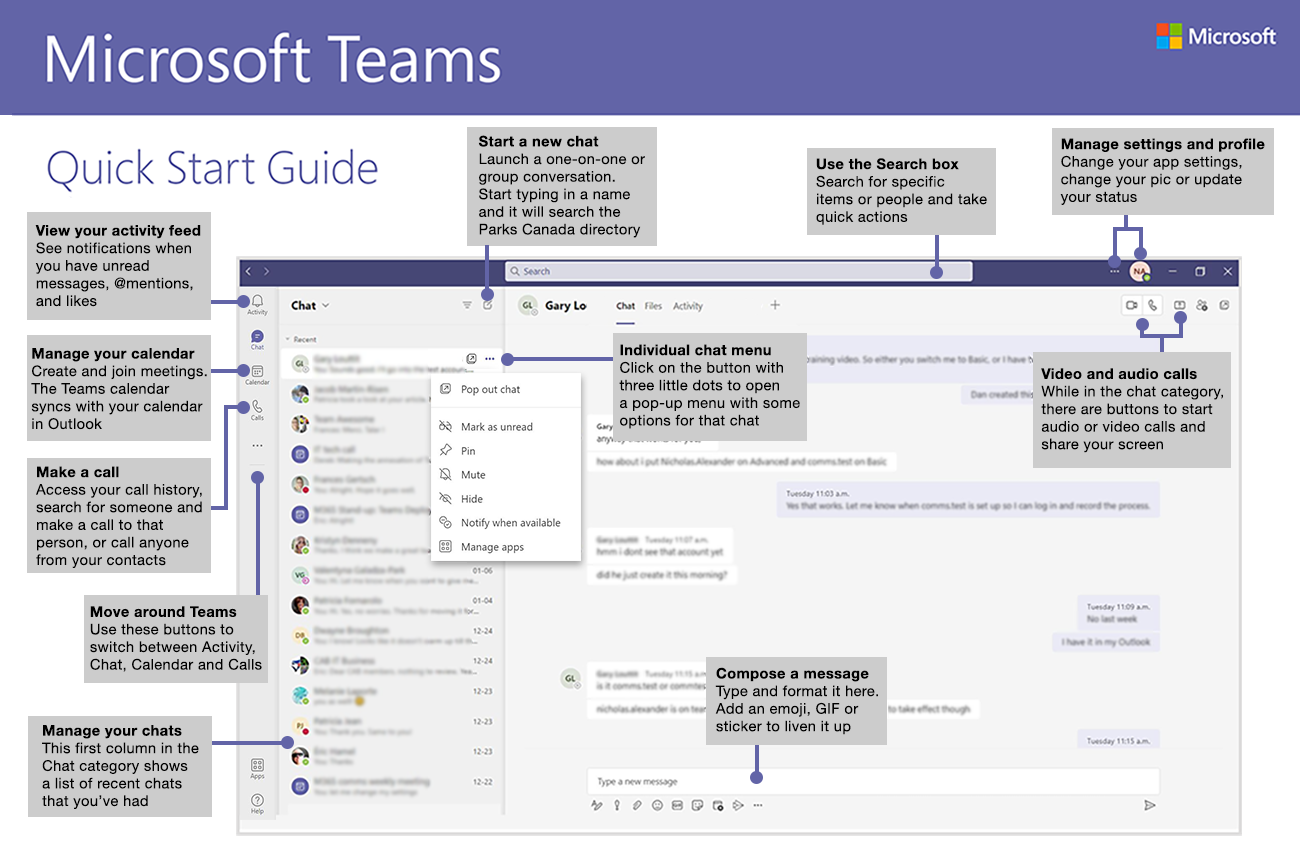Click into the Search box
Viewport: 1300px width, 861px height.
pyautogui.click(x=738, y=271)
